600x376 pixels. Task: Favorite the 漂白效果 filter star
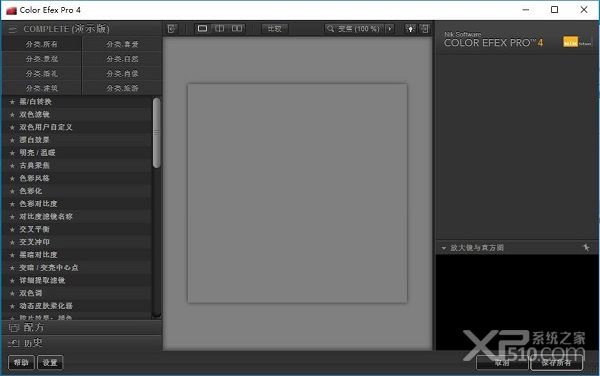[x=12, y=140]
